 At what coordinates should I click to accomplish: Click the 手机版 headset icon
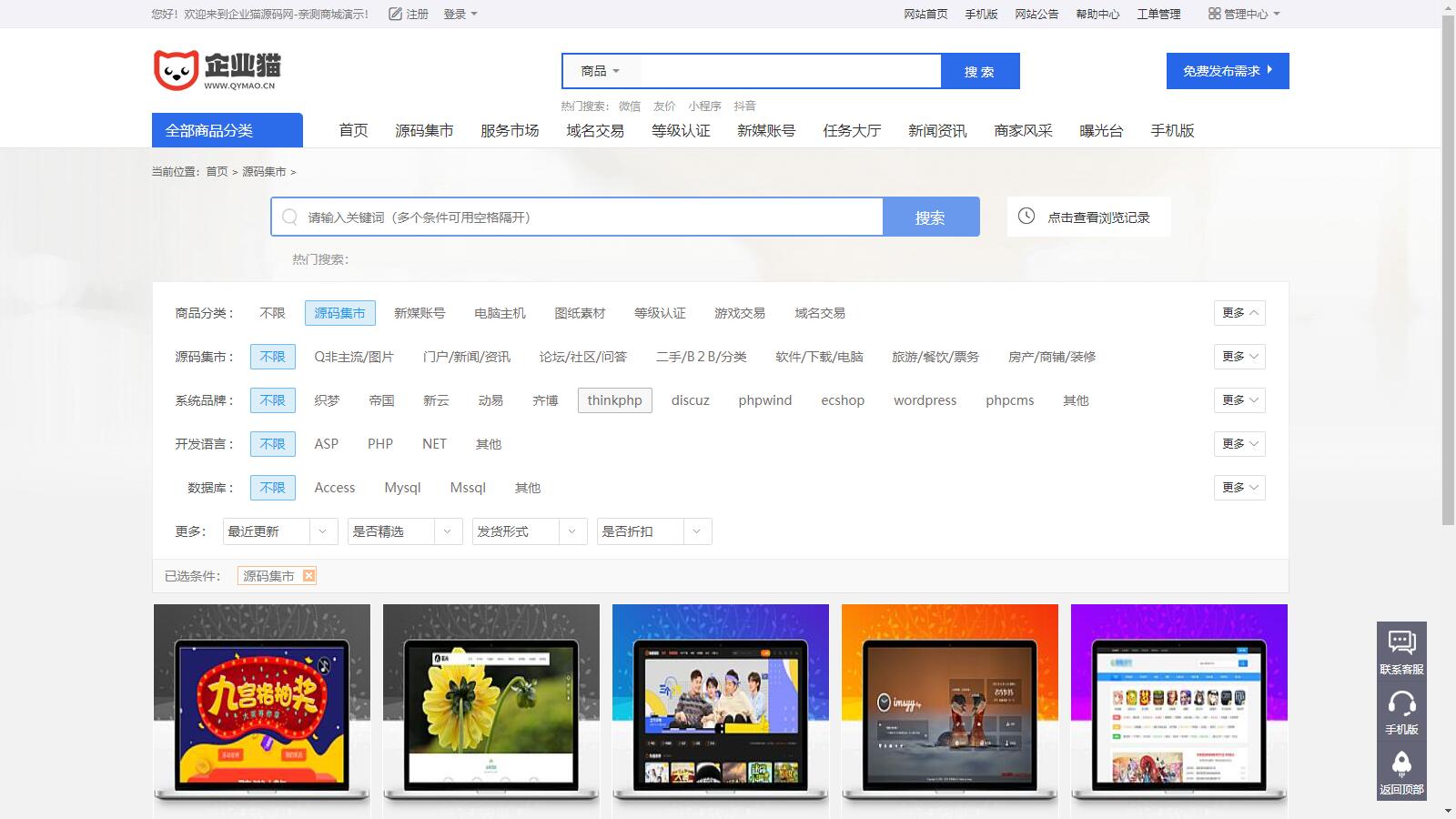coord(1401,703)
